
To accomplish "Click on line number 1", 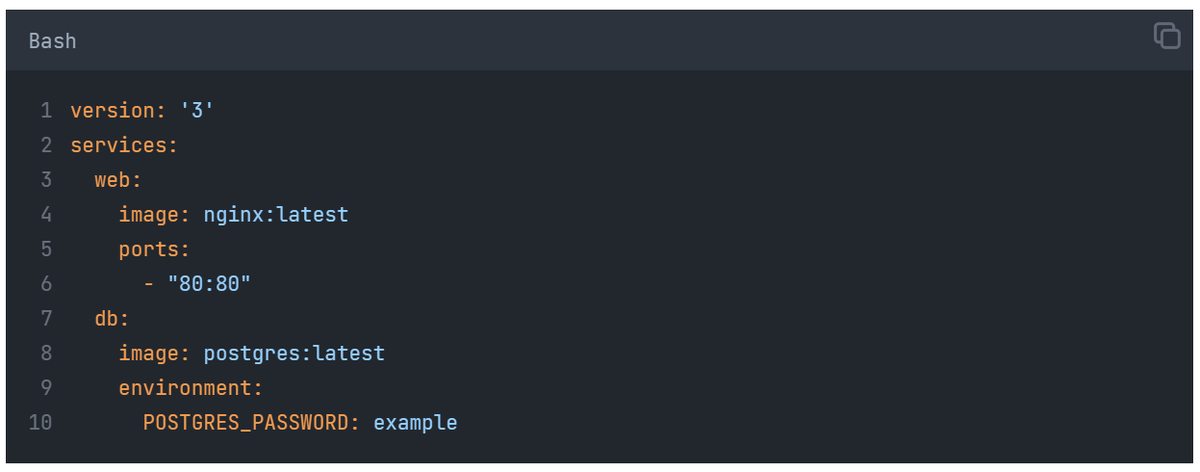I will [x=46, y=110].
